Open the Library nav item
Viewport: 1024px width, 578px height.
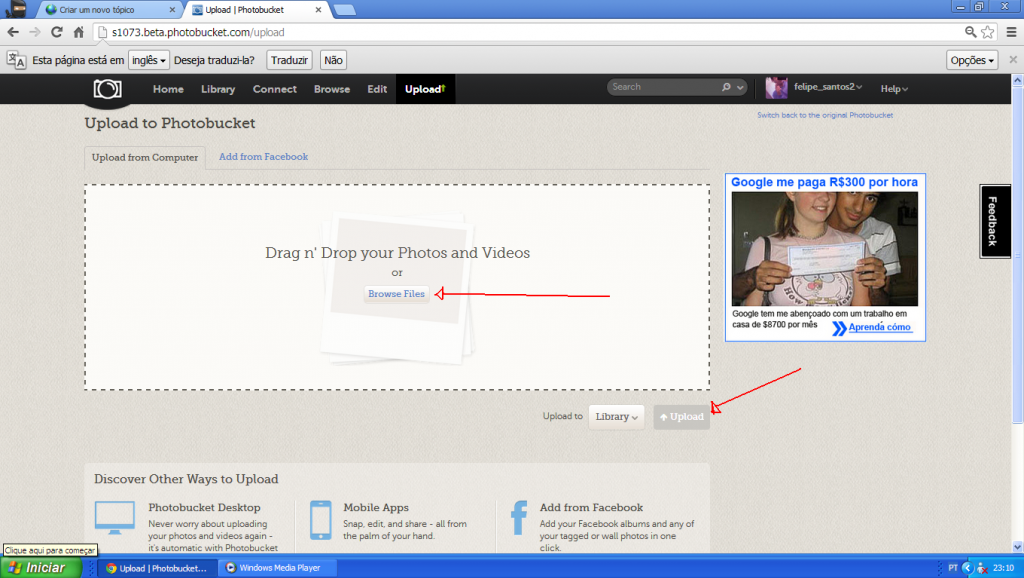[218, 89]
